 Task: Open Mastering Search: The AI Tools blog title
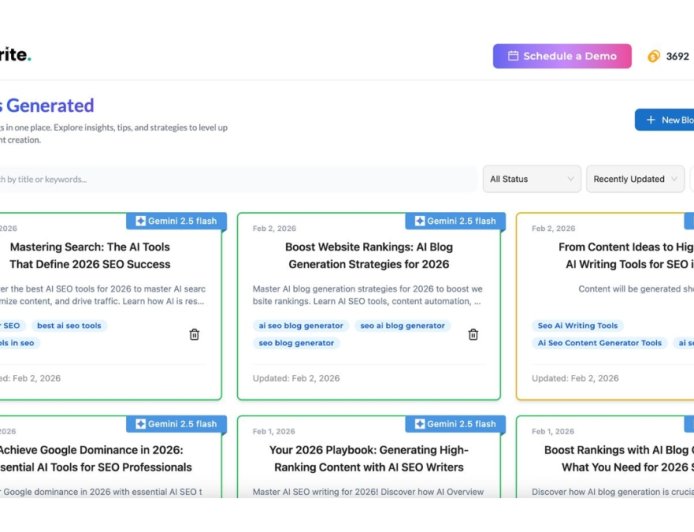coord(90,255)
